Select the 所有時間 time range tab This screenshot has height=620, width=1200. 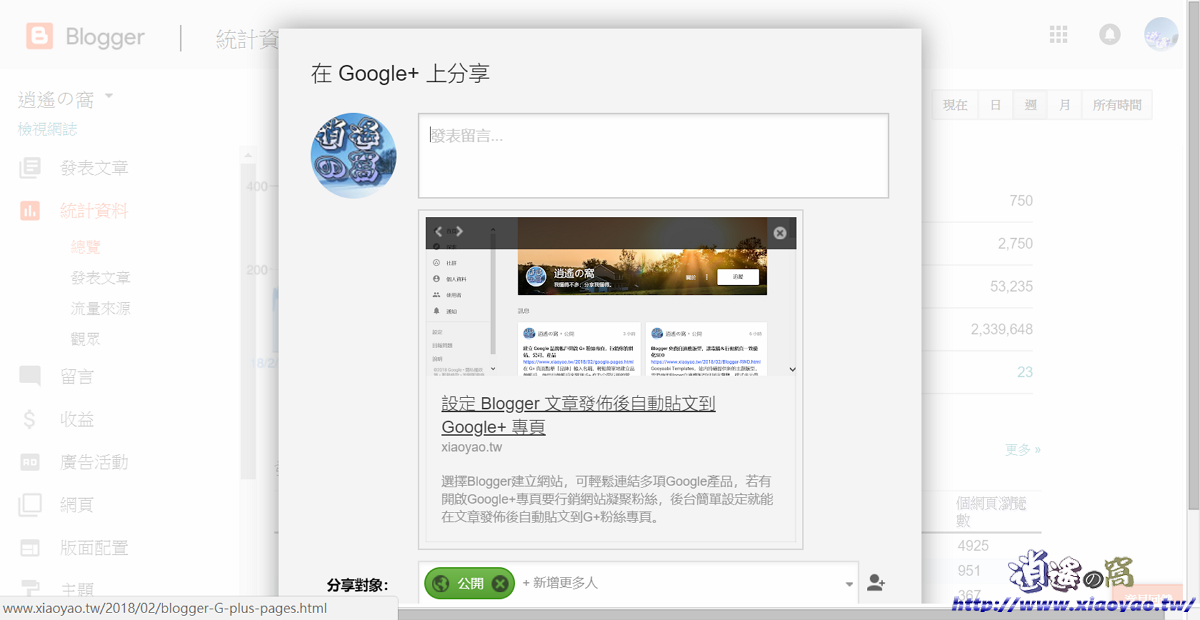1117,105
